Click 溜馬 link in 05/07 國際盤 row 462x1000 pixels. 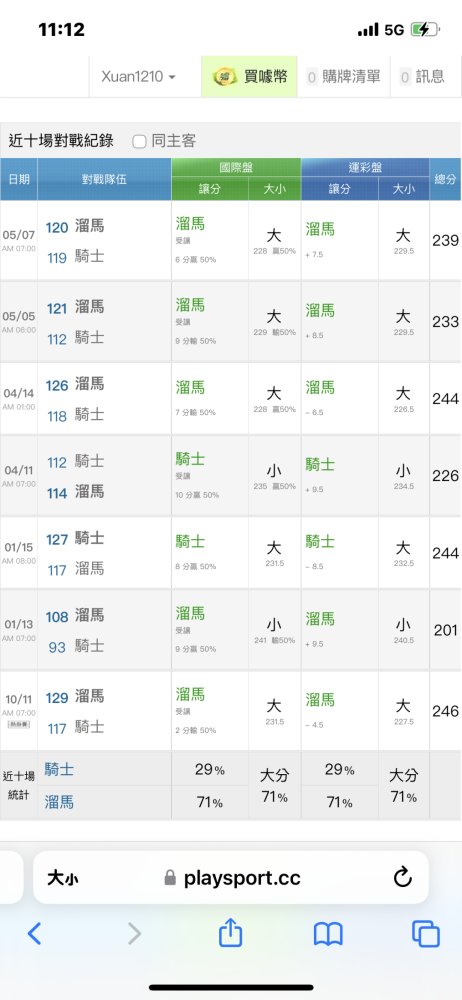(190, 223)
